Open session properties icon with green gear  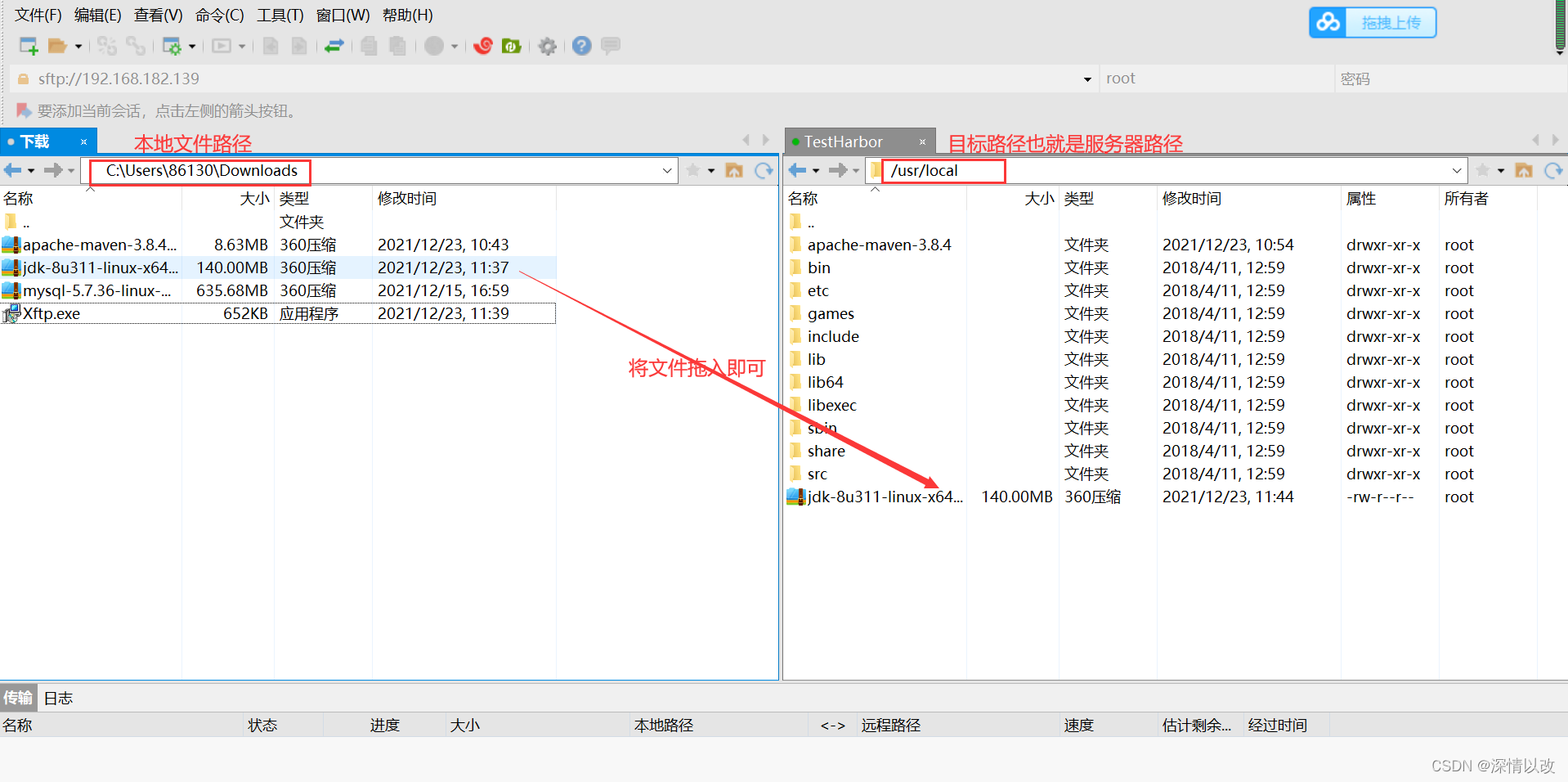click(x=172, y=46)
